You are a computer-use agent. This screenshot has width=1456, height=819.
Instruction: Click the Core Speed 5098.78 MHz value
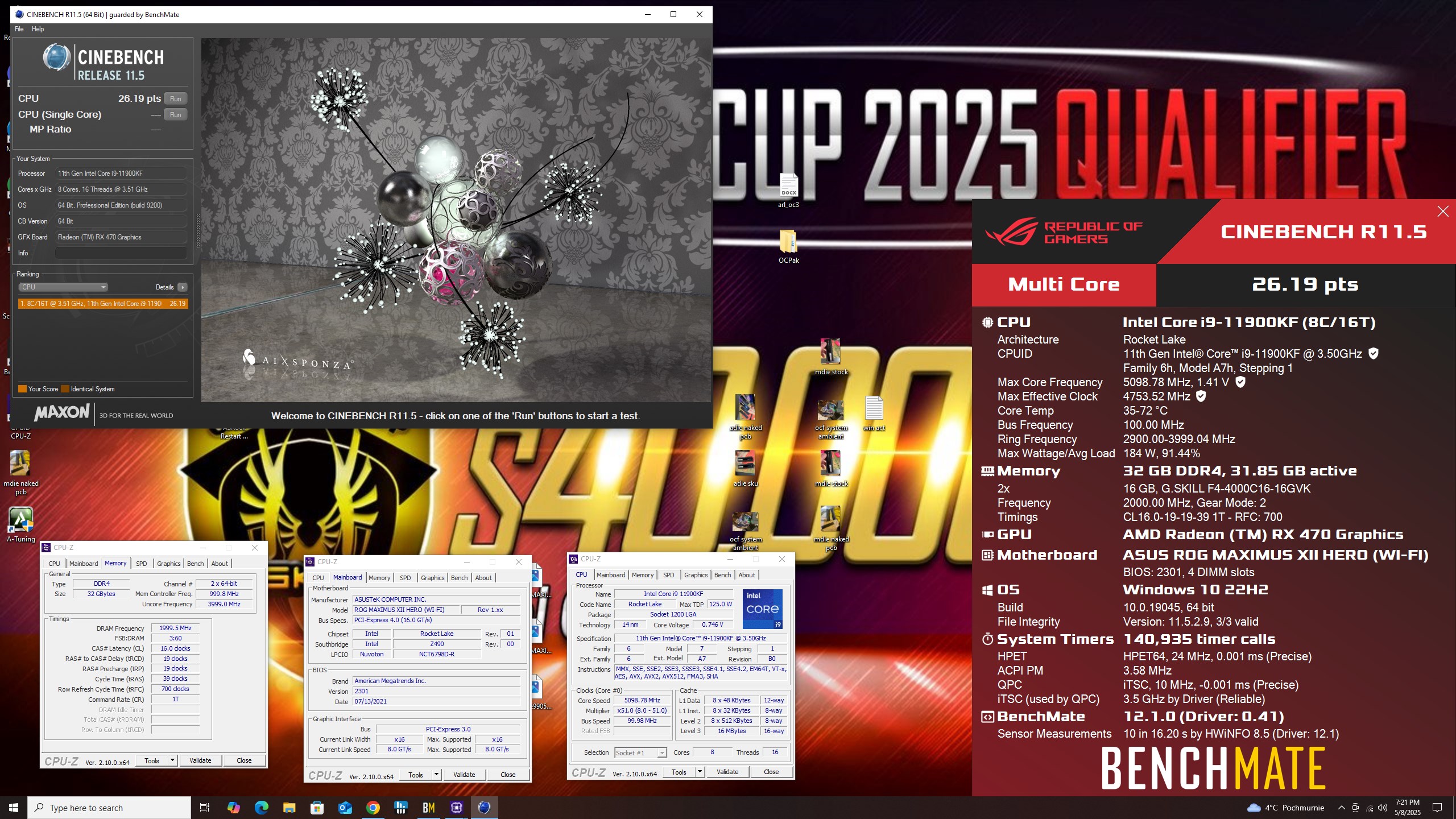click(x=642, y=700)
